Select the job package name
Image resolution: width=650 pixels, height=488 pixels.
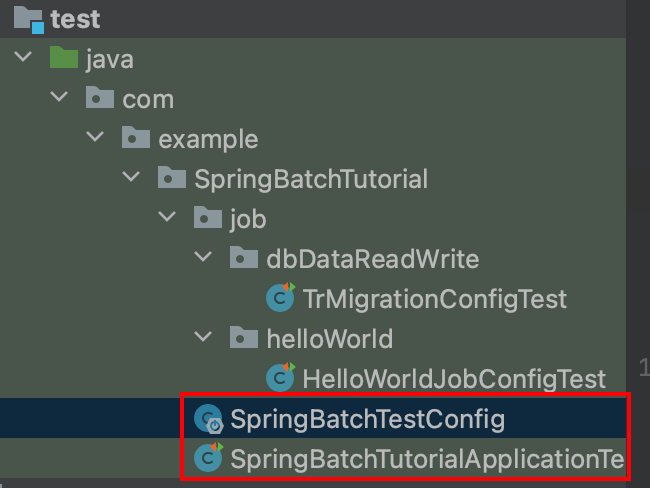click(248, 219)
